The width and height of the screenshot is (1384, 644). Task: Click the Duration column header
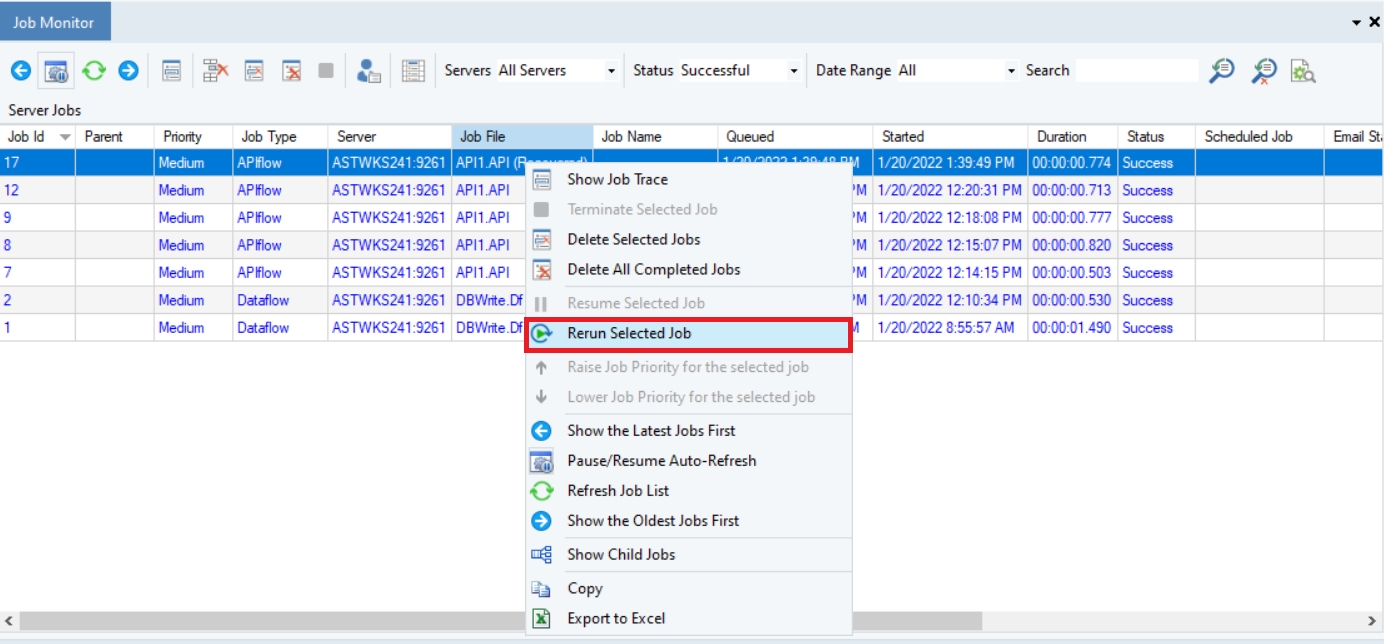pyautogui.click(x=1061, y=137)
